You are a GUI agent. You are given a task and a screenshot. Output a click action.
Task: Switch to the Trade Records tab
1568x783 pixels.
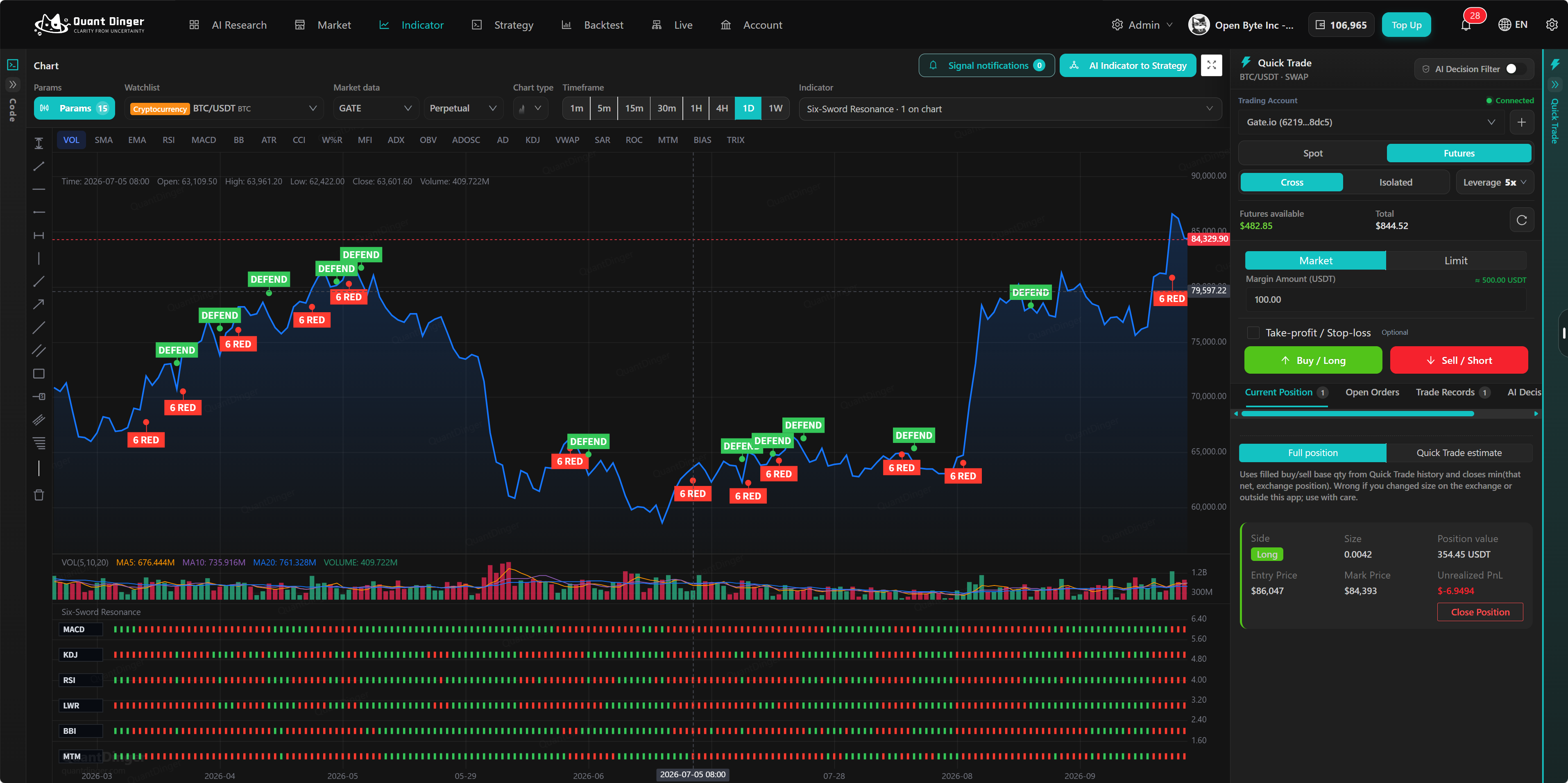pos(1452,393)
